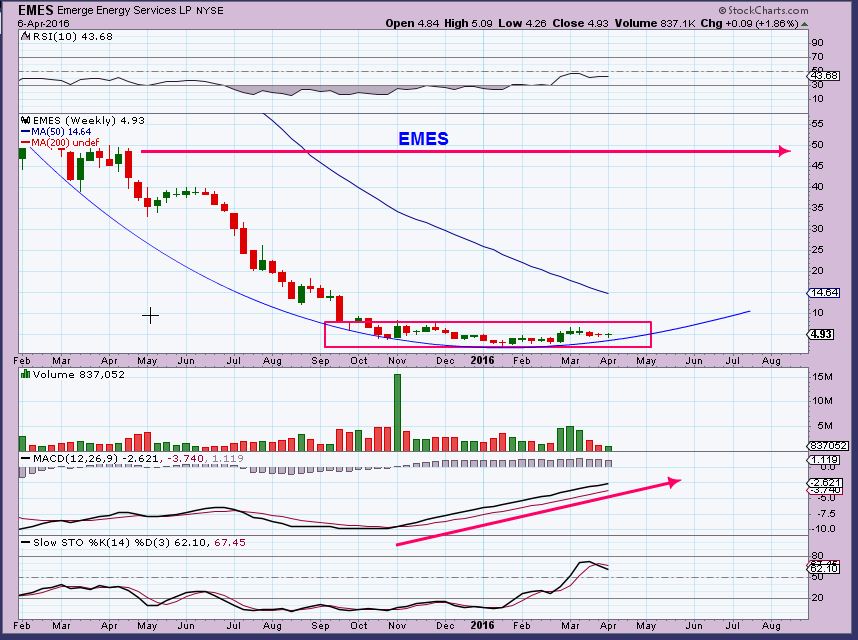The height and width of the screenshot is (640, 858).
Task: Click the RSI(10) 43.68 legend text
Action: click(73, 37)
